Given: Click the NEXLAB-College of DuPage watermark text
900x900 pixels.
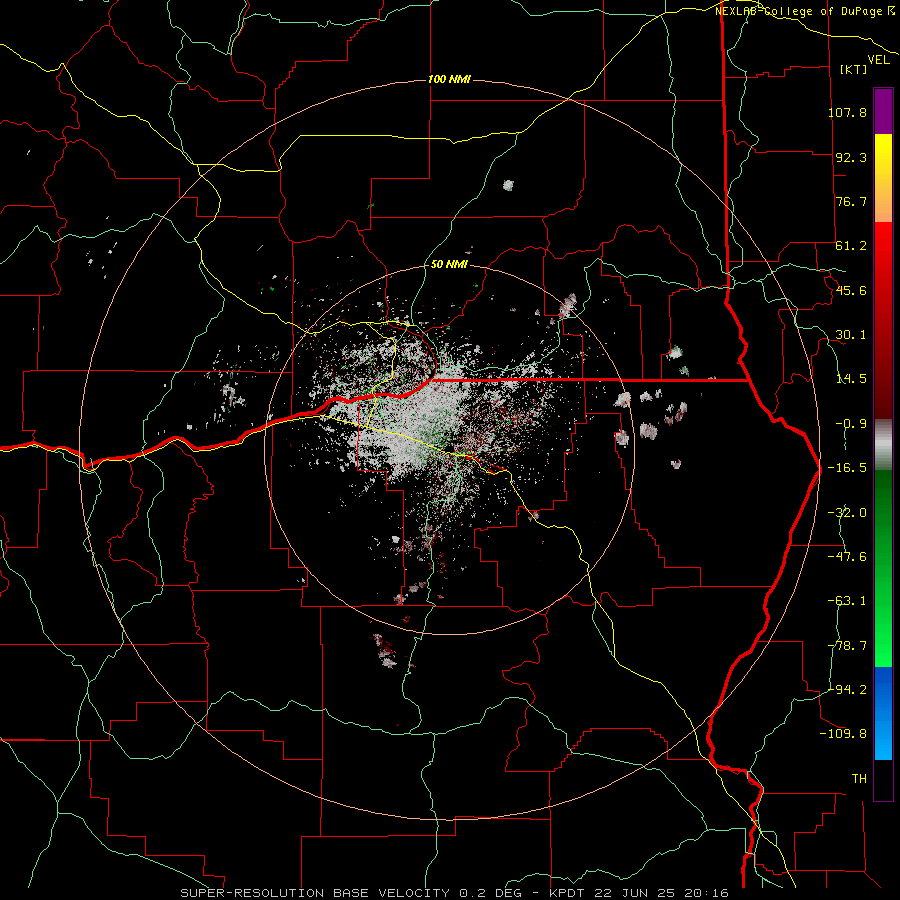Looking at the screenshot, I should [x=805, y=11].
